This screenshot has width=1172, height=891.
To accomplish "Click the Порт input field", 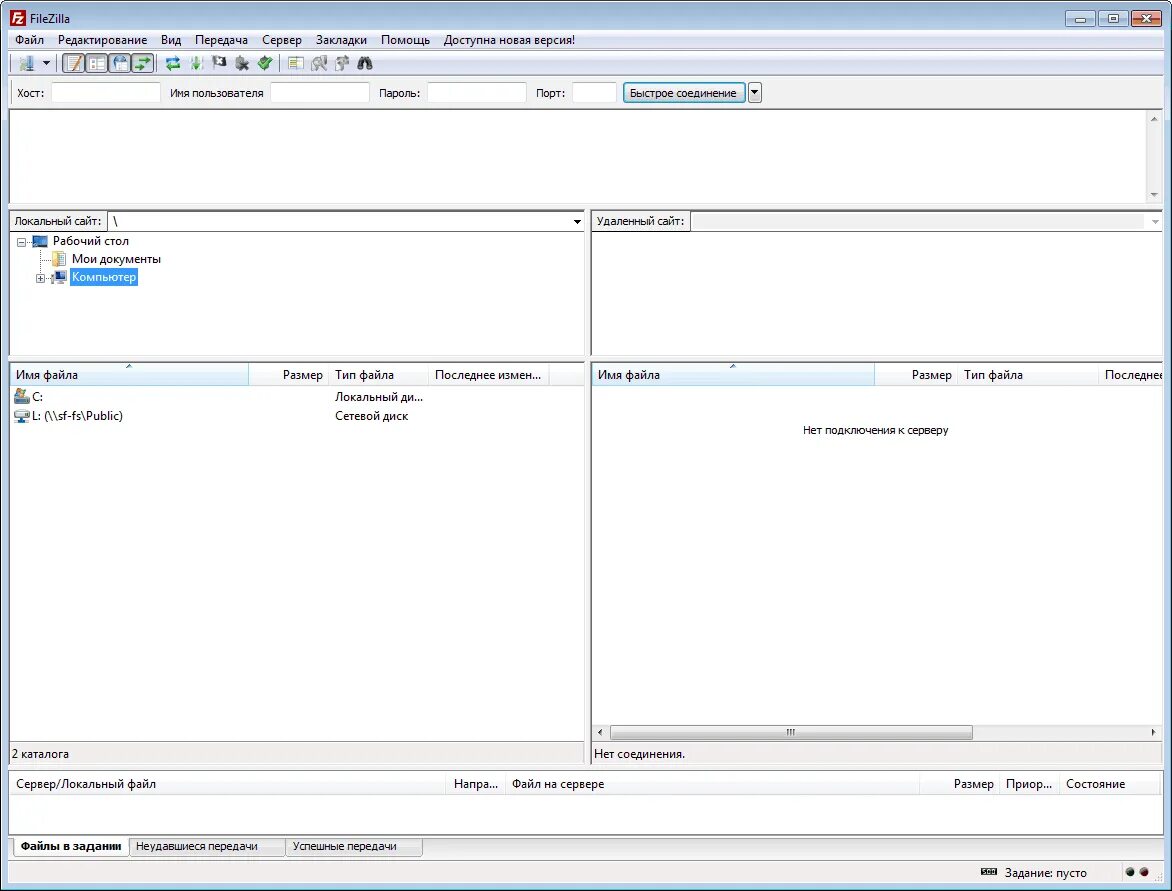I will (594, 93).
